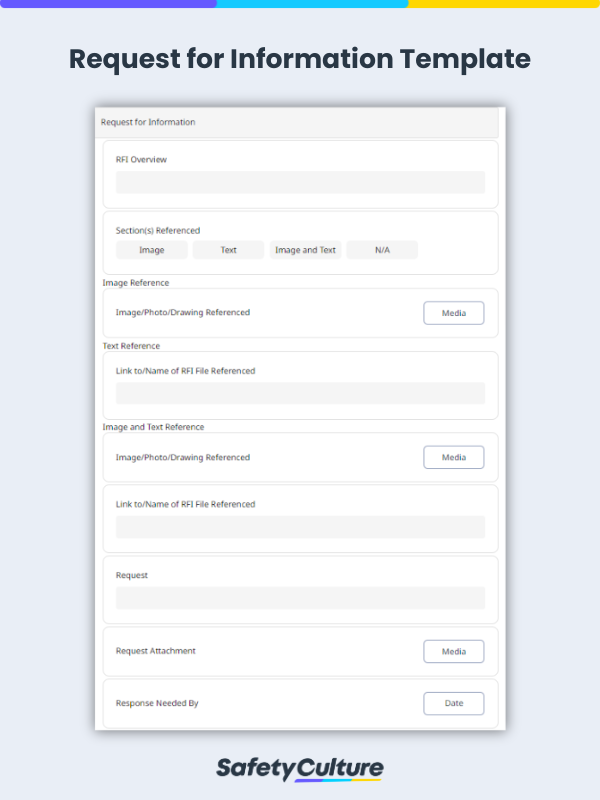Open Media upload for Image Reference

(453, 312)
